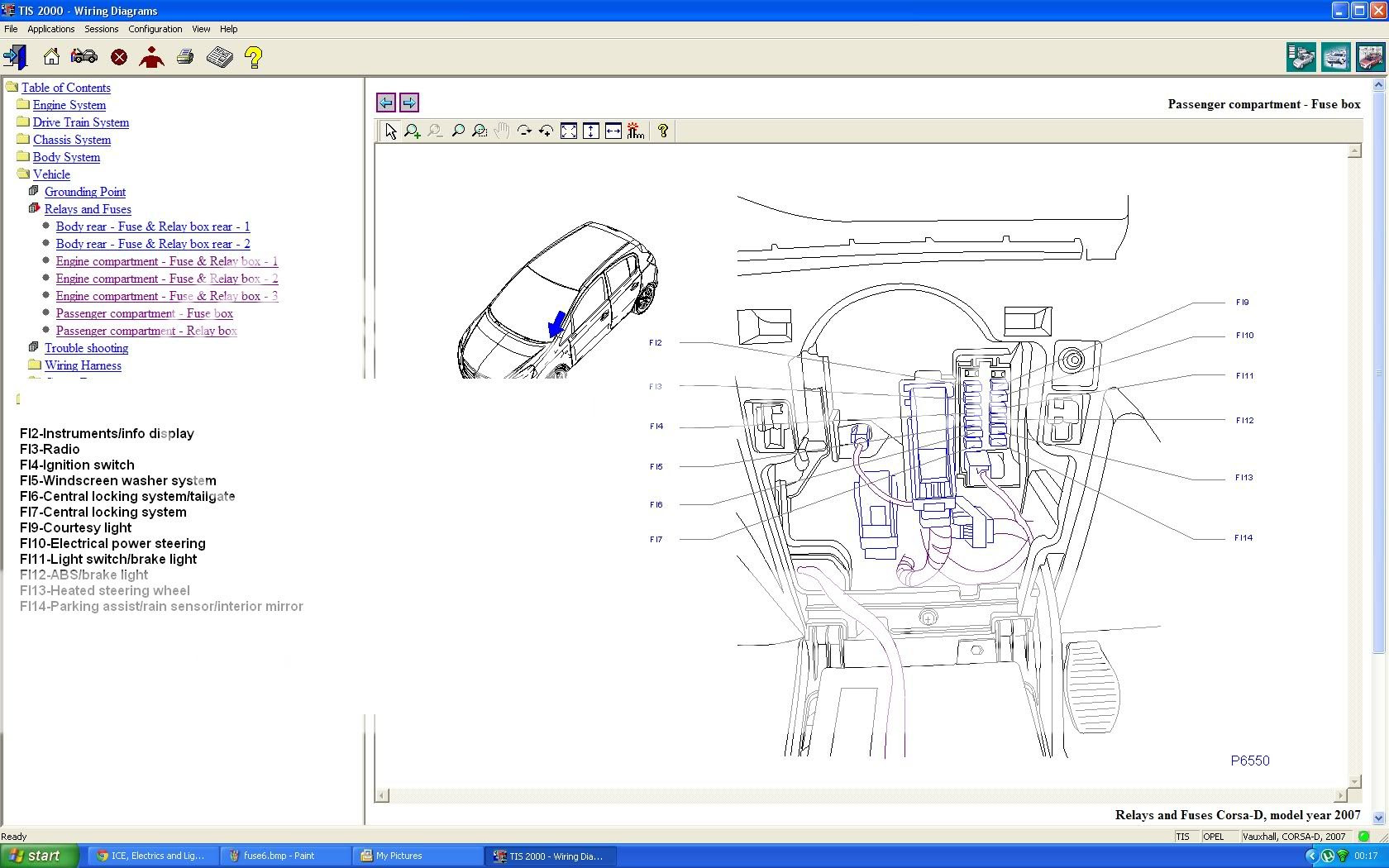Open the Applications menu

(51, 29)
